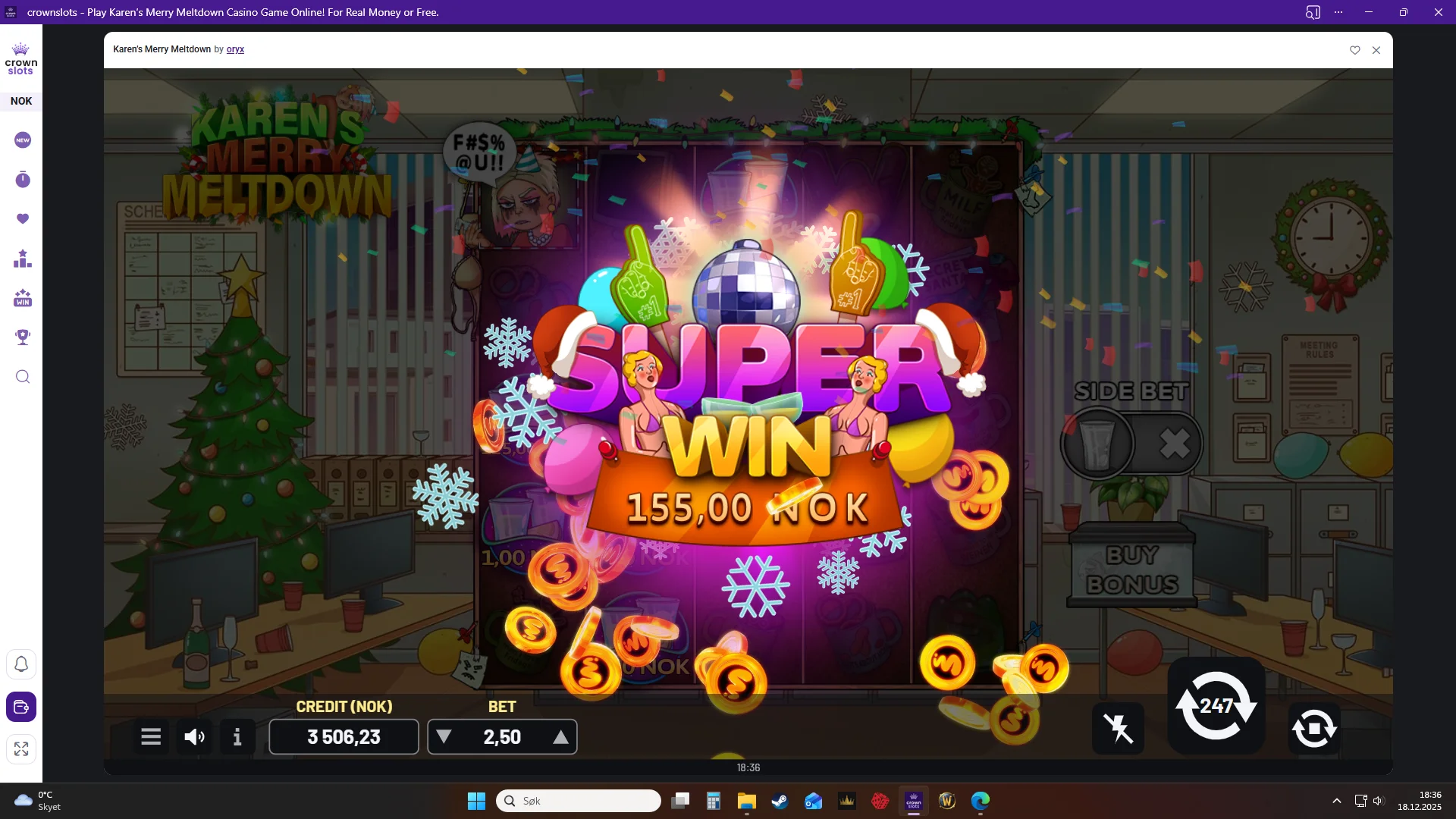This screenshot has width=1456, height=819.
Task: Click the bet amount 2,50
Action: click(x=502, y=737)
